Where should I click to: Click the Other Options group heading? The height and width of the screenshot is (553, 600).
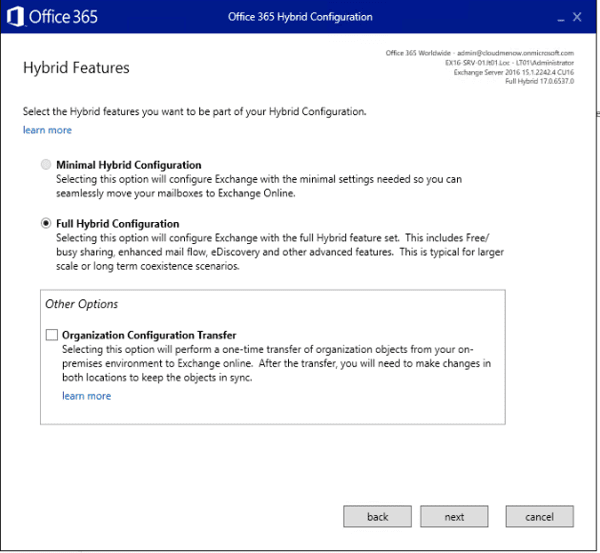(x=81, y=304)
